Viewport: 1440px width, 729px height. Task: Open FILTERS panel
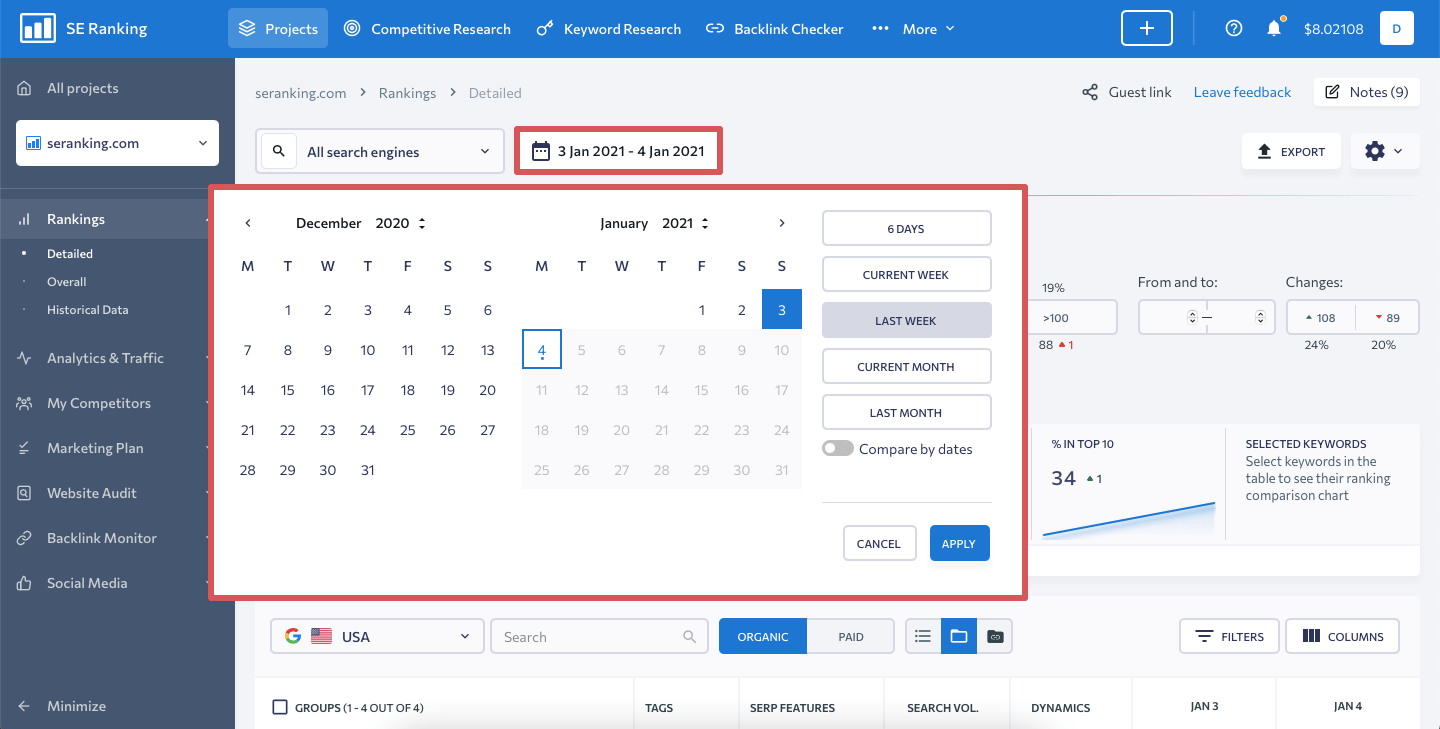click(x=1229, y=636)
